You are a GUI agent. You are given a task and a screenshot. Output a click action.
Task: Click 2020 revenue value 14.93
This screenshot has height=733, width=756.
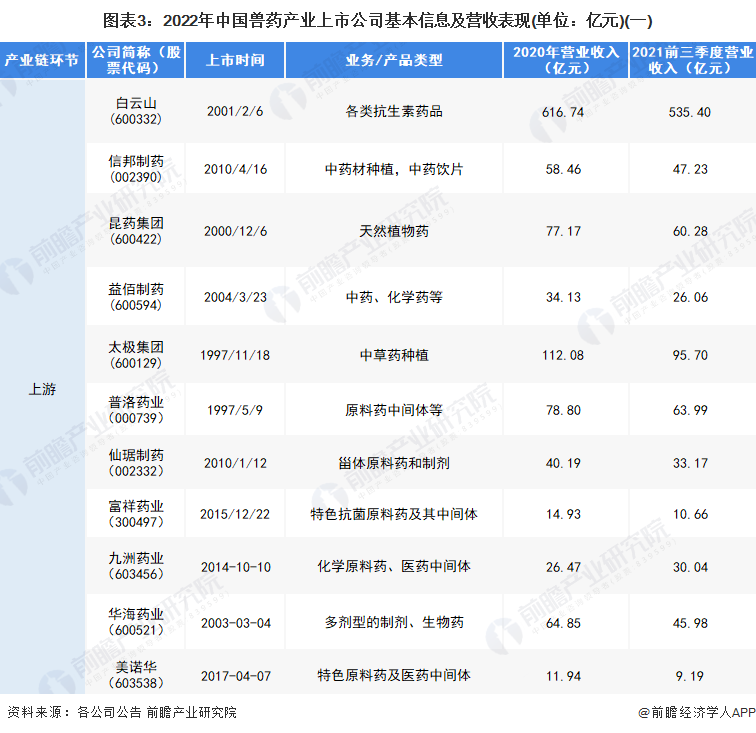click(563, 514)
